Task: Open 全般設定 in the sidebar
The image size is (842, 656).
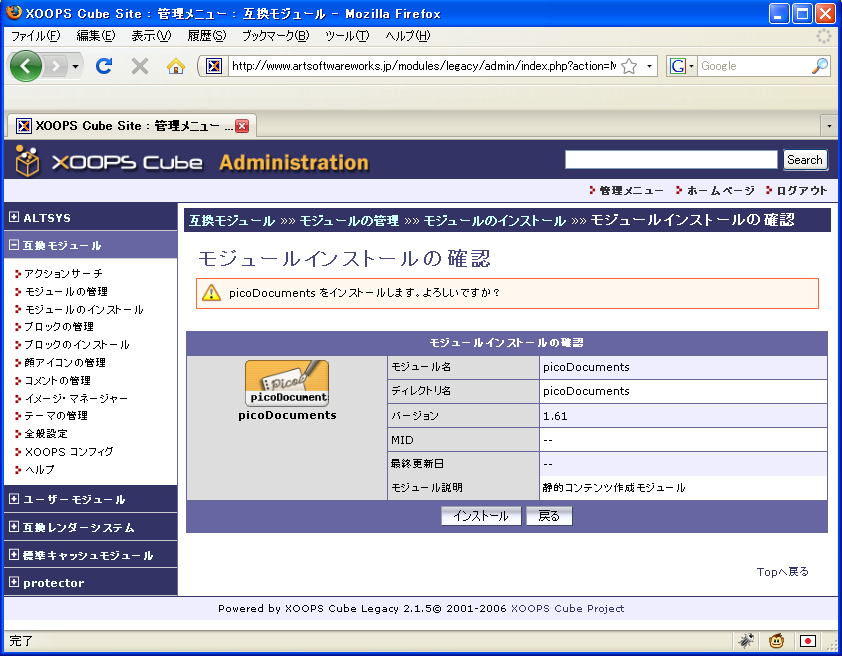Action: click(46, 434)
